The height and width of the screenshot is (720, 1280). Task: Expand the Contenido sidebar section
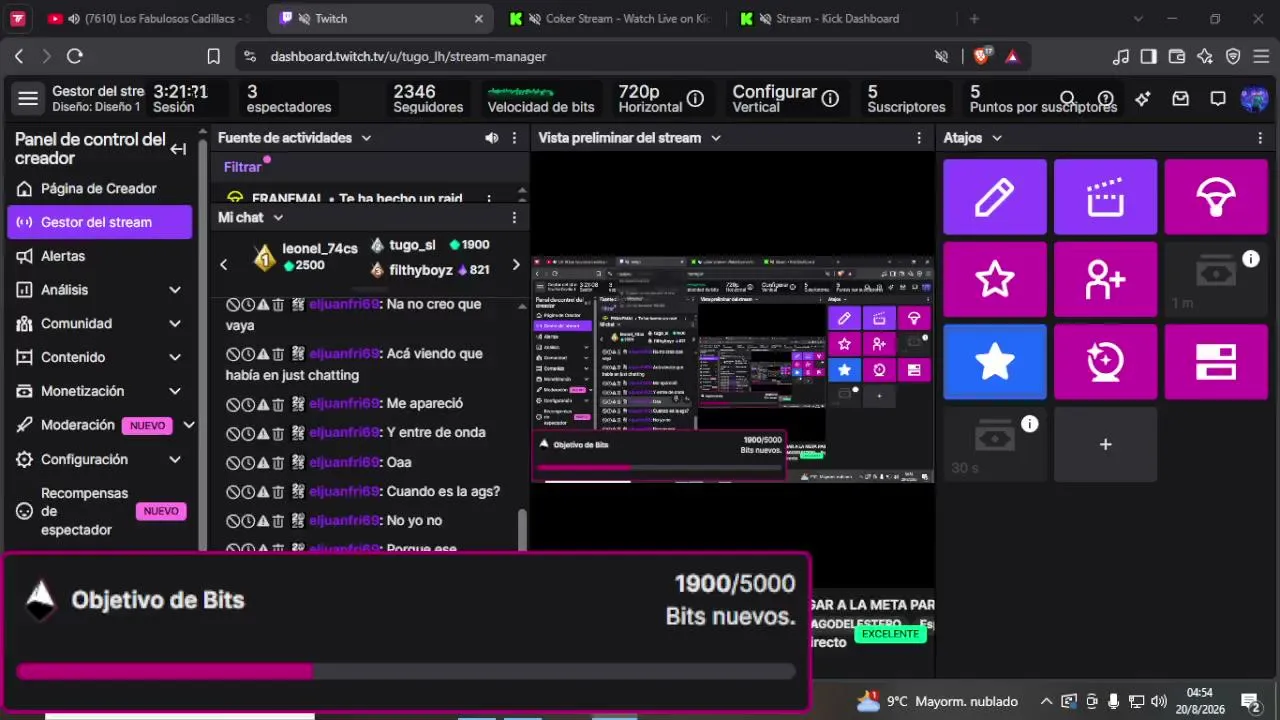tap(175, 357)
